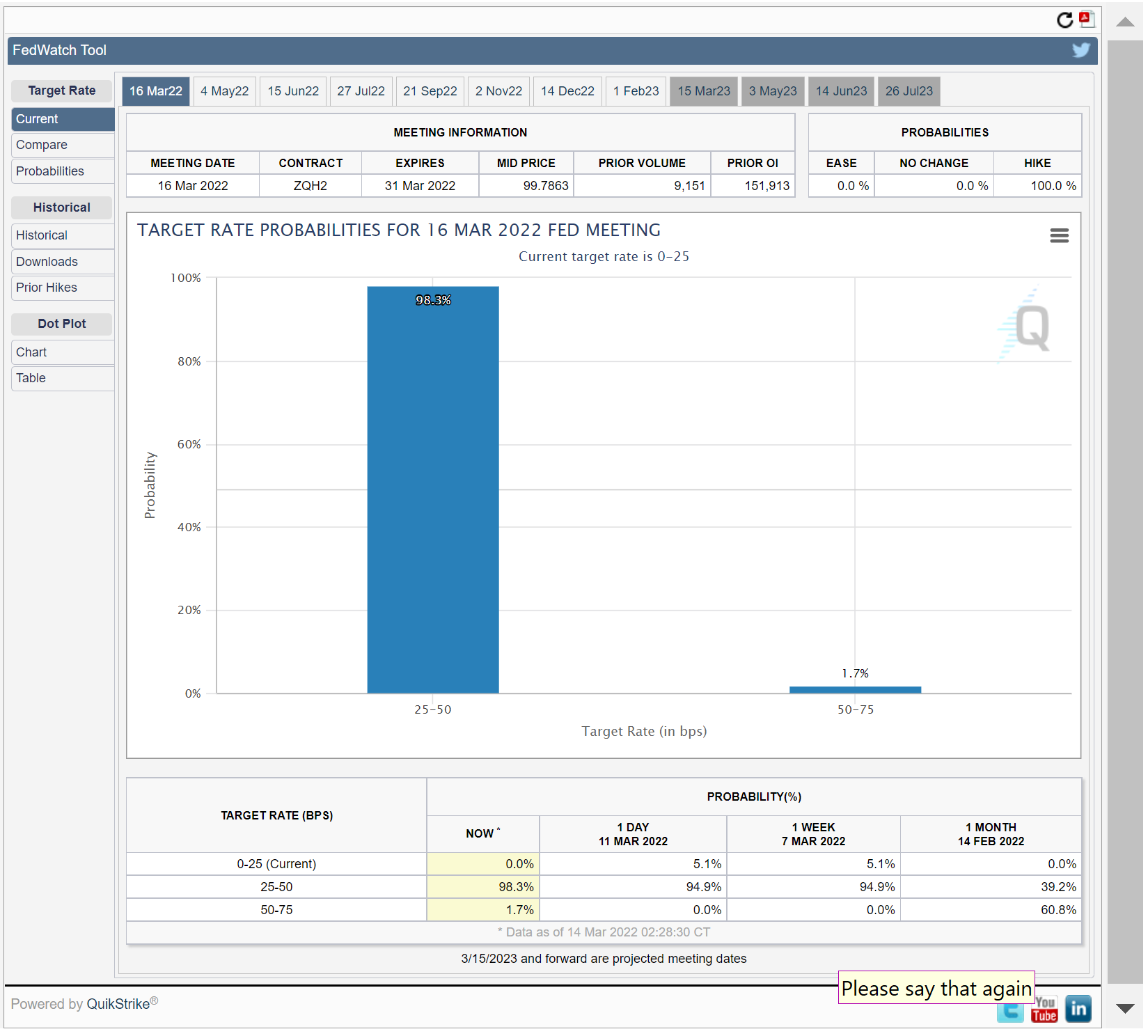Image resolution: width=1148 pixels, height=1036 pixels.
Task: Open the chart hamburger menu
Action: coord(1059,236)
